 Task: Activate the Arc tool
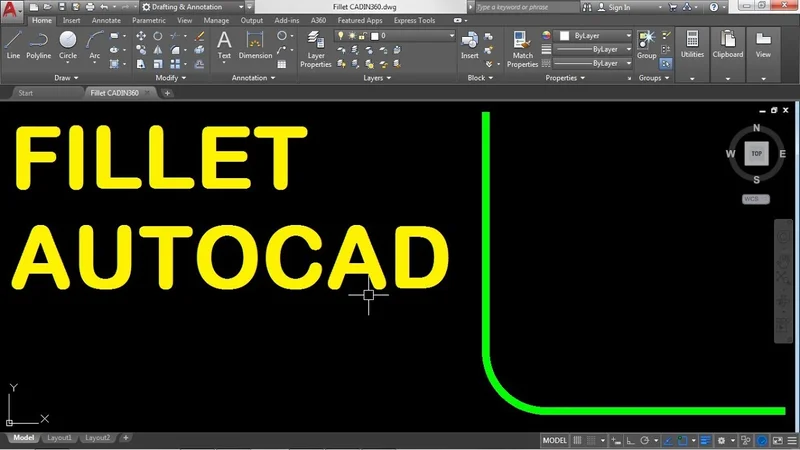[x=95, y=43]
